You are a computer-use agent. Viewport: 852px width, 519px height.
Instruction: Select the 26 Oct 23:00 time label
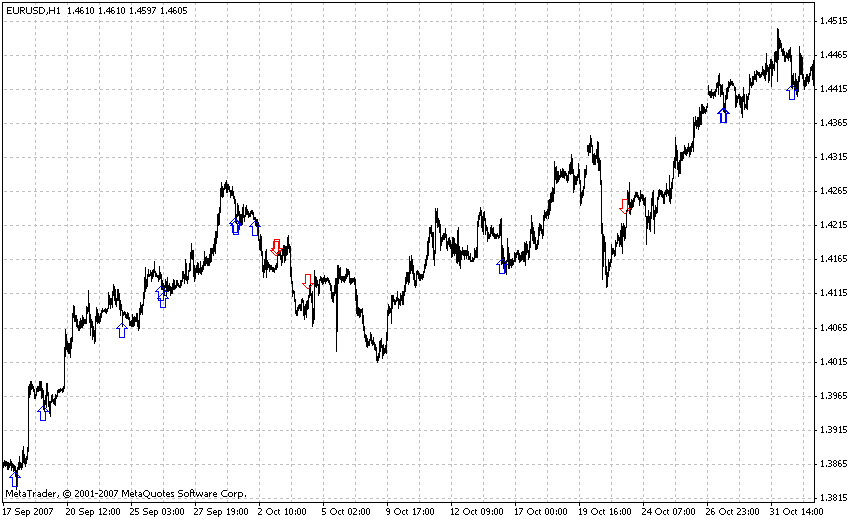[x=733, y=512]
